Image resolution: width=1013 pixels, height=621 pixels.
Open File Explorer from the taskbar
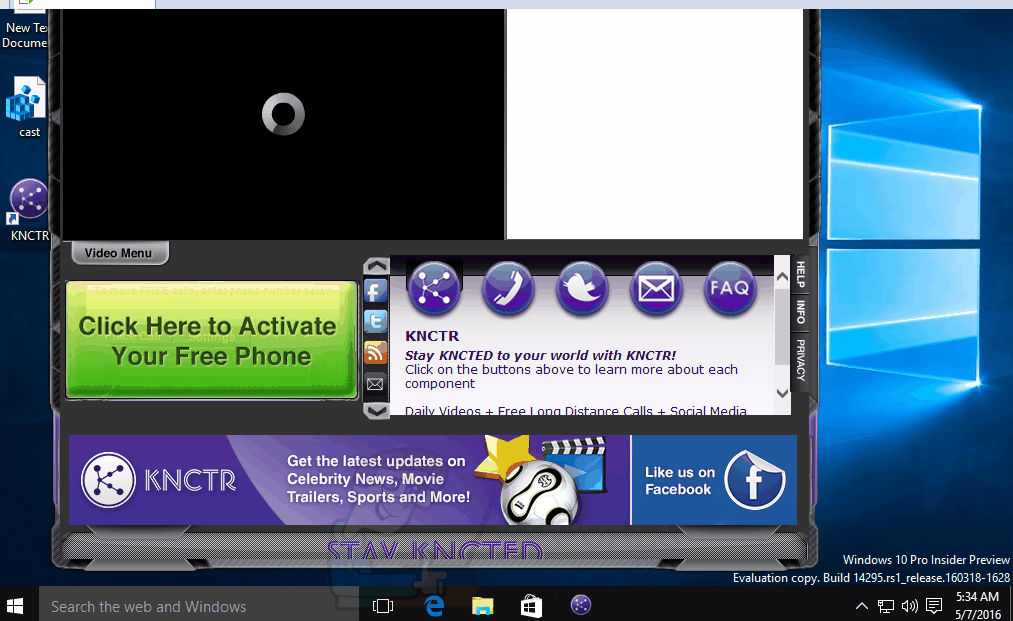(483, 606)
